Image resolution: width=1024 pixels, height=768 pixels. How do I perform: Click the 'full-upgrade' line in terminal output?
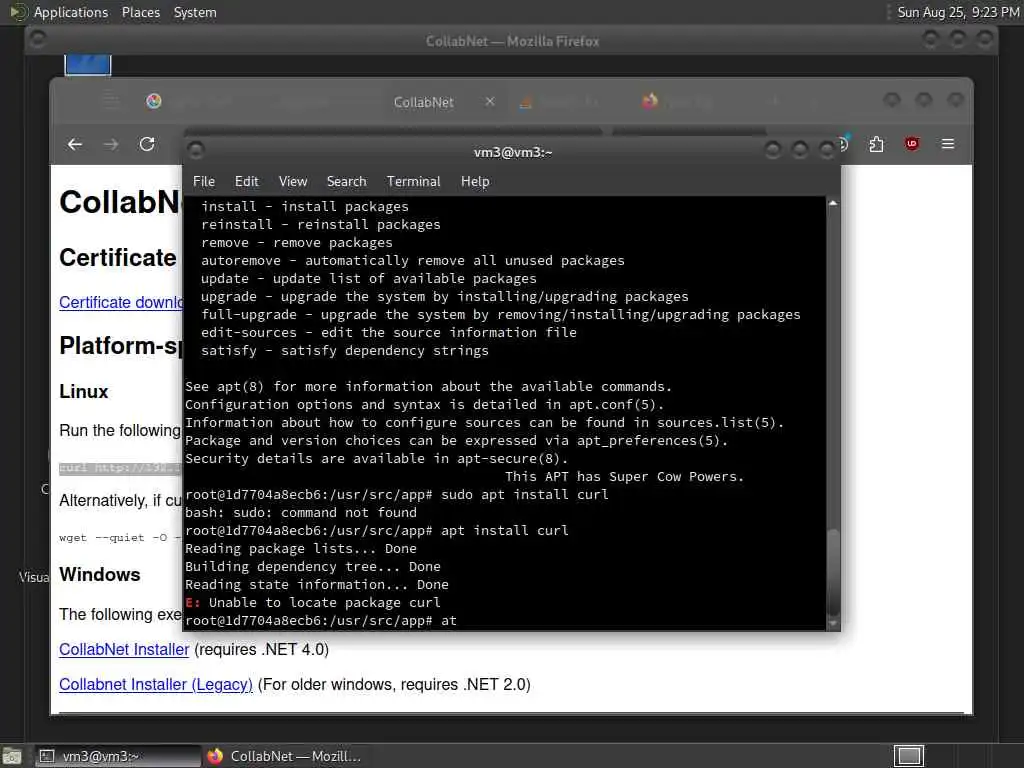(x=501, y=315)
